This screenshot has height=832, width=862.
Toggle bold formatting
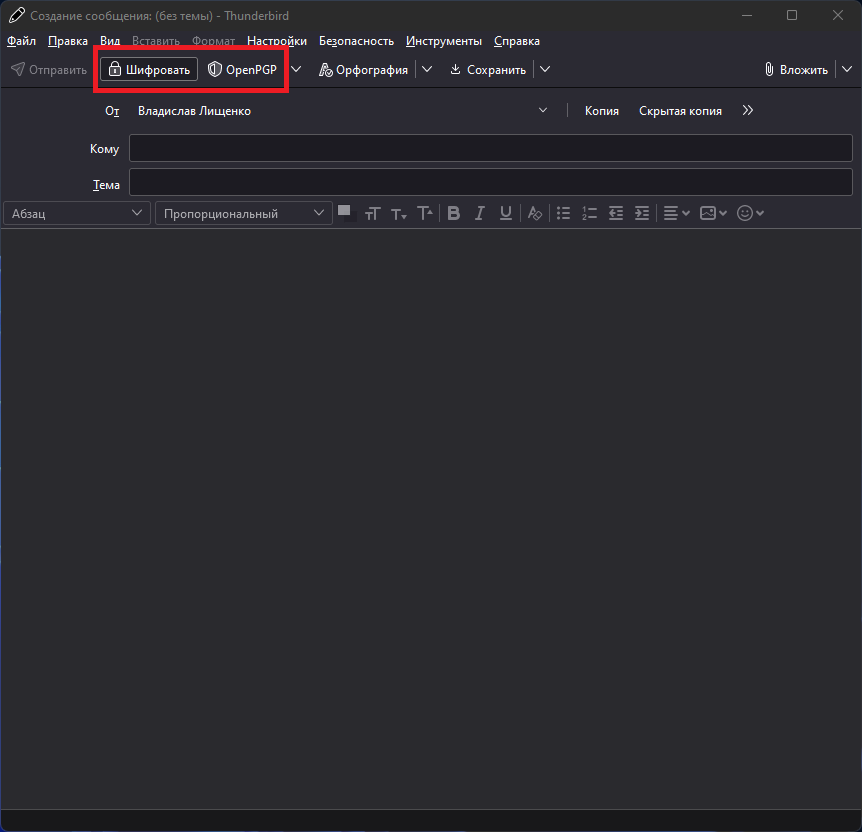(454, 213)
